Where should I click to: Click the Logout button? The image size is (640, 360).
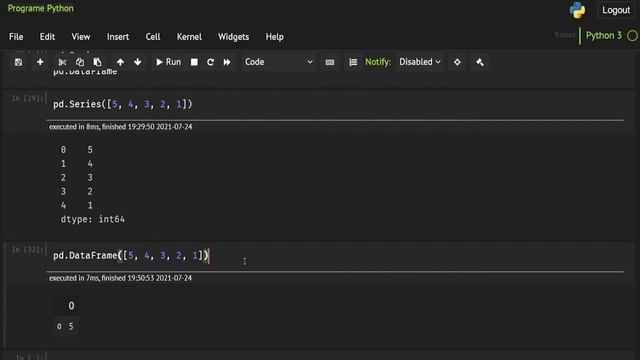pyautogui.click(x=616, y=10)
